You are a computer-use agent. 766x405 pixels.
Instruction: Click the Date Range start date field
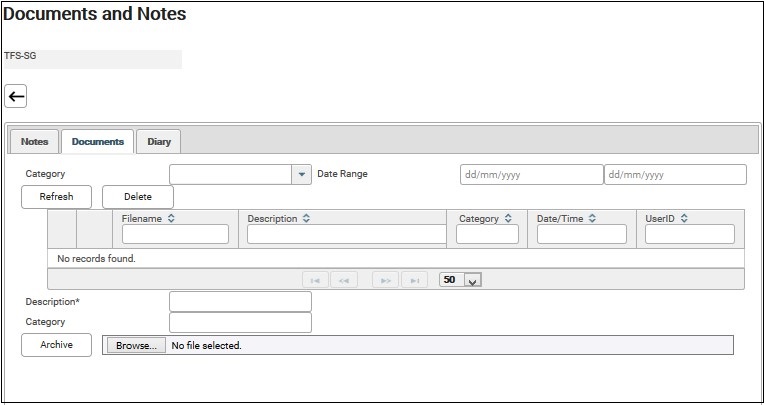(x=531, y=175)
